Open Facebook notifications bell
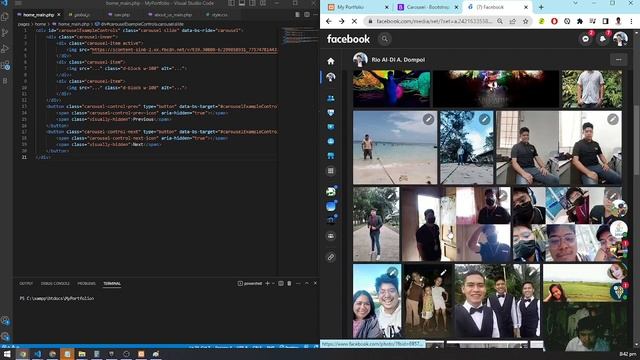This screenshot has height=360, width=640. (603, 39)
